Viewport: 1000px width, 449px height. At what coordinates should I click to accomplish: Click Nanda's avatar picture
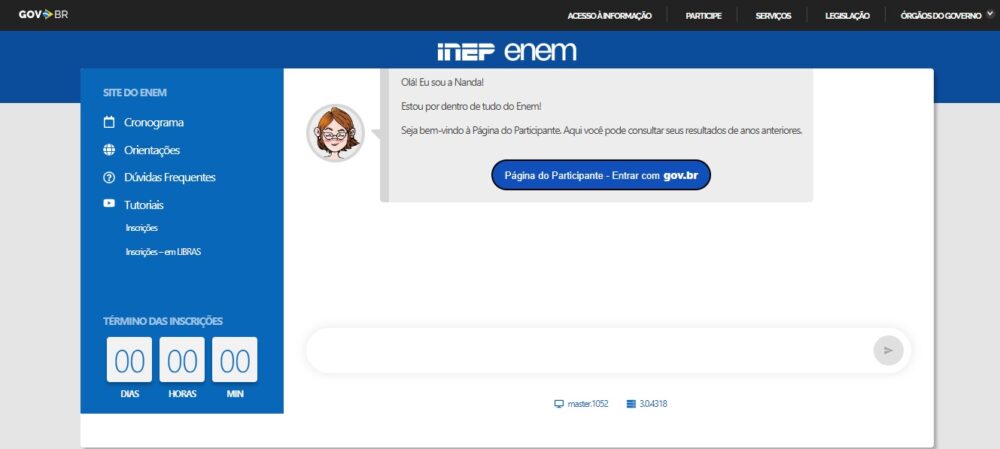point(335,133)
